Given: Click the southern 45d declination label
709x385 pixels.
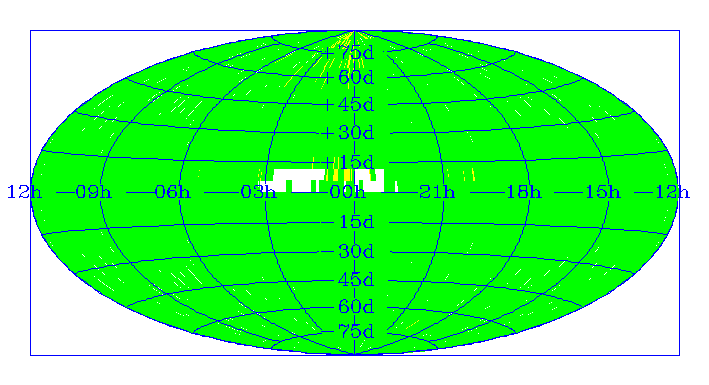Looking at the screenshot, I should [356, 280].
